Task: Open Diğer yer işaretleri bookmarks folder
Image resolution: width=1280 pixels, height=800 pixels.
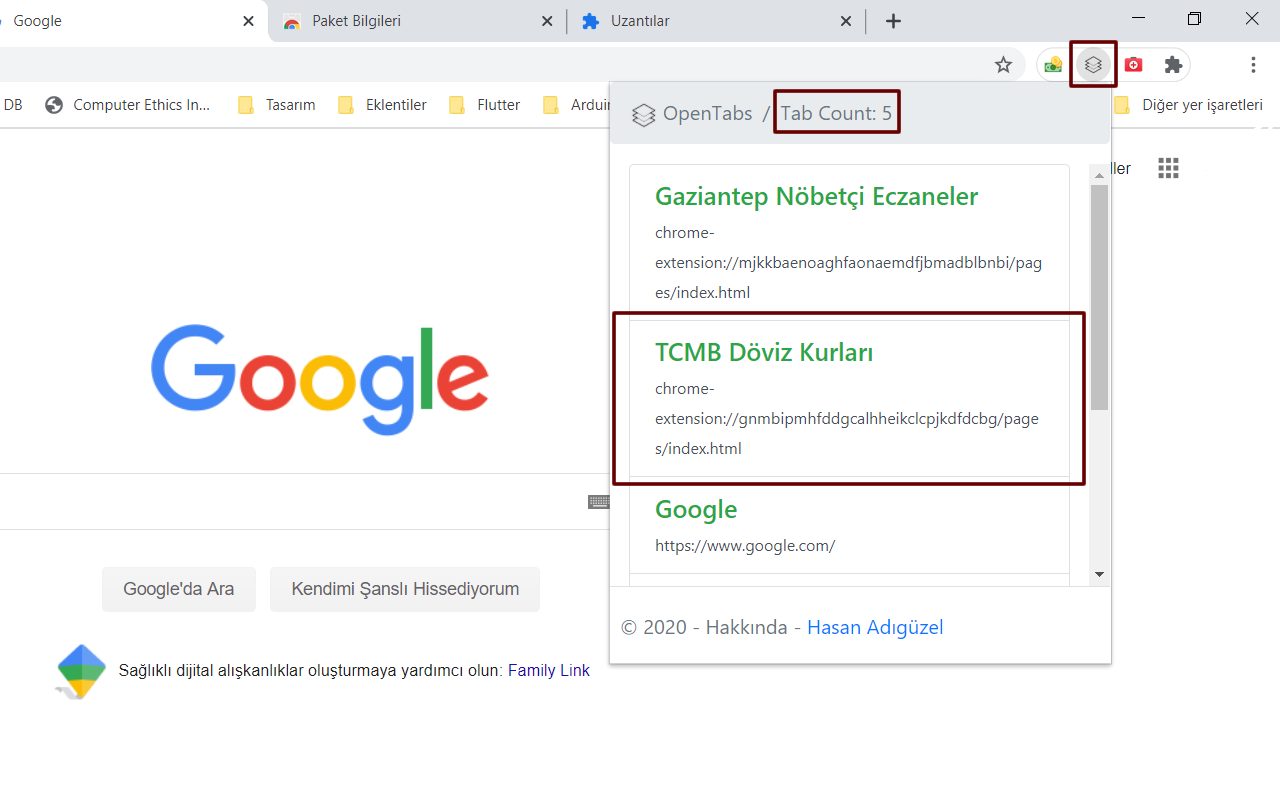Action: (1189, 105)
